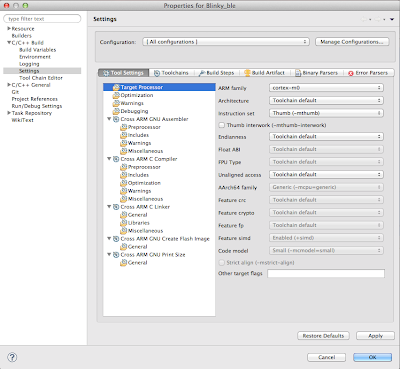
Task: Switch to the Build Steps tab
Action: (x=217, y=73)
